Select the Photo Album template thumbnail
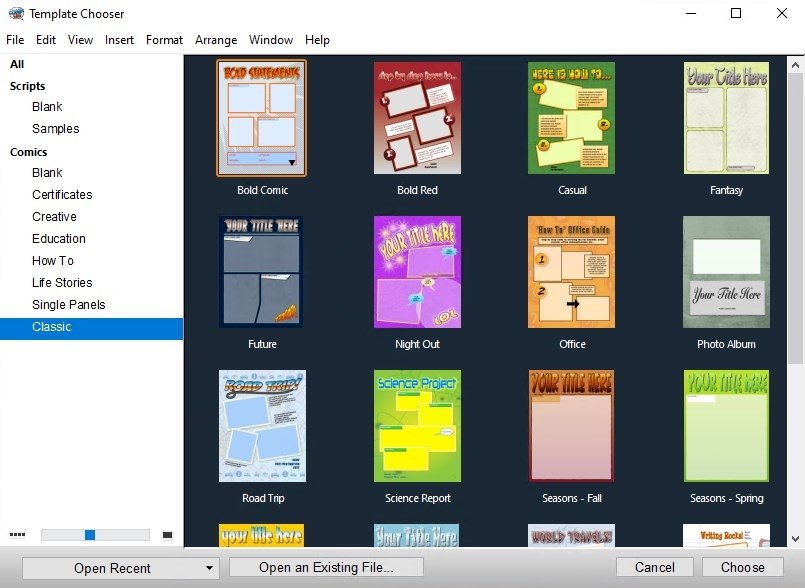This screenshot has width=805, height=588. click(x=726, y=272)
